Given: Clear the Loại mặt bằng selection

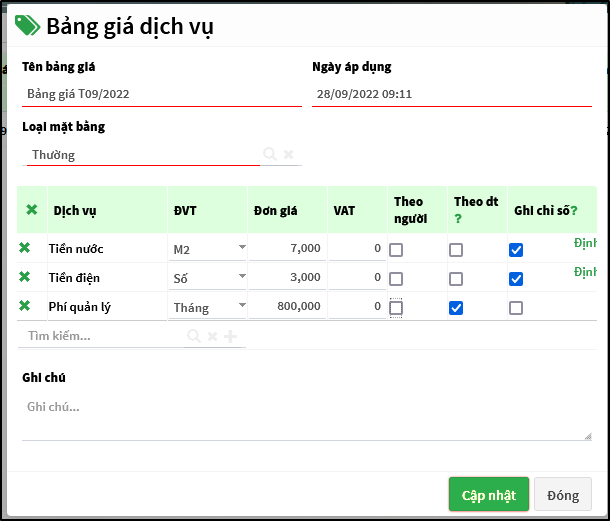Looking at the screenshot, I should click(288, 155).
